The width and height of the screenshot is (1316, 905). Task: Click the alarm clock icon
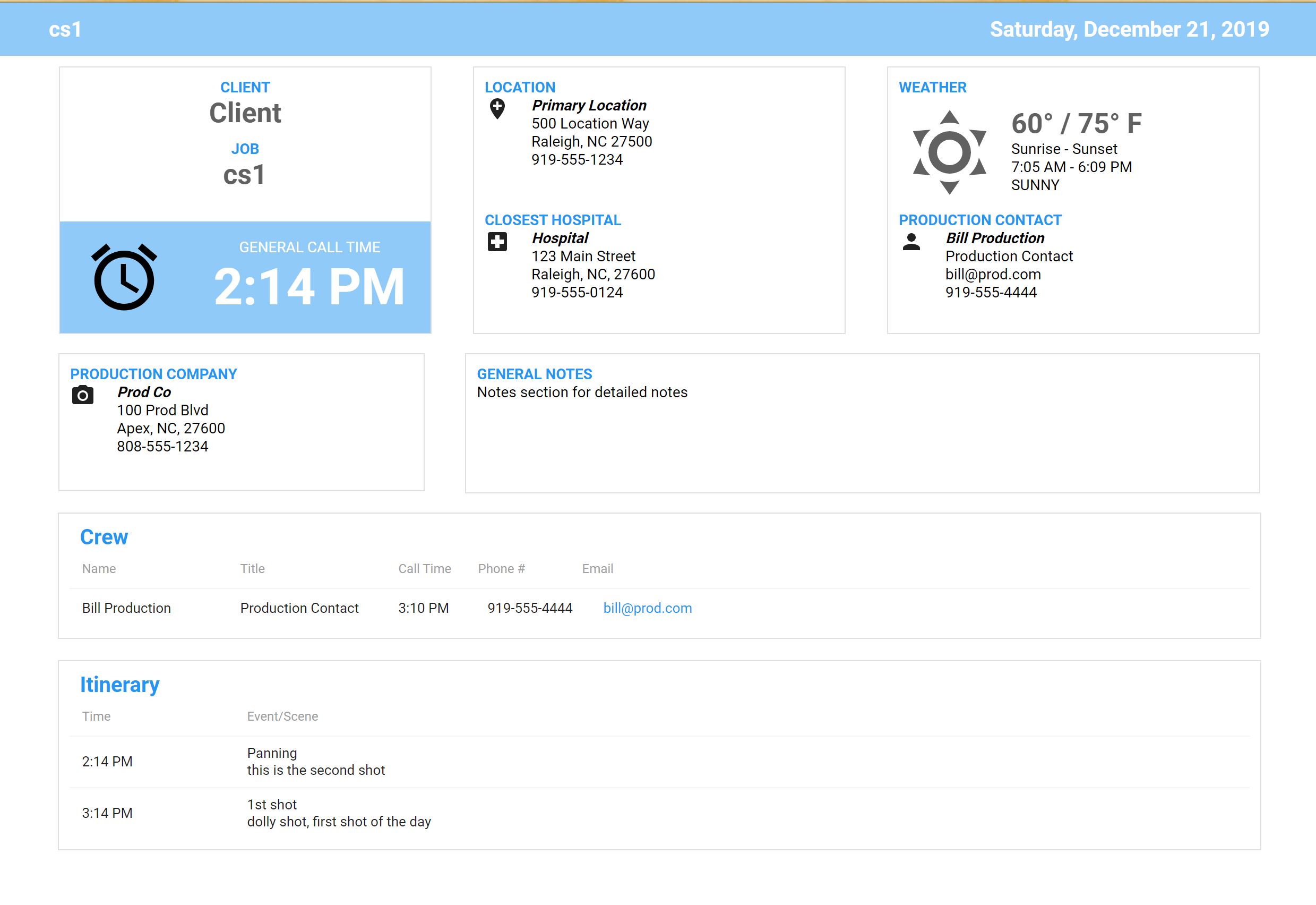(124, 277)
